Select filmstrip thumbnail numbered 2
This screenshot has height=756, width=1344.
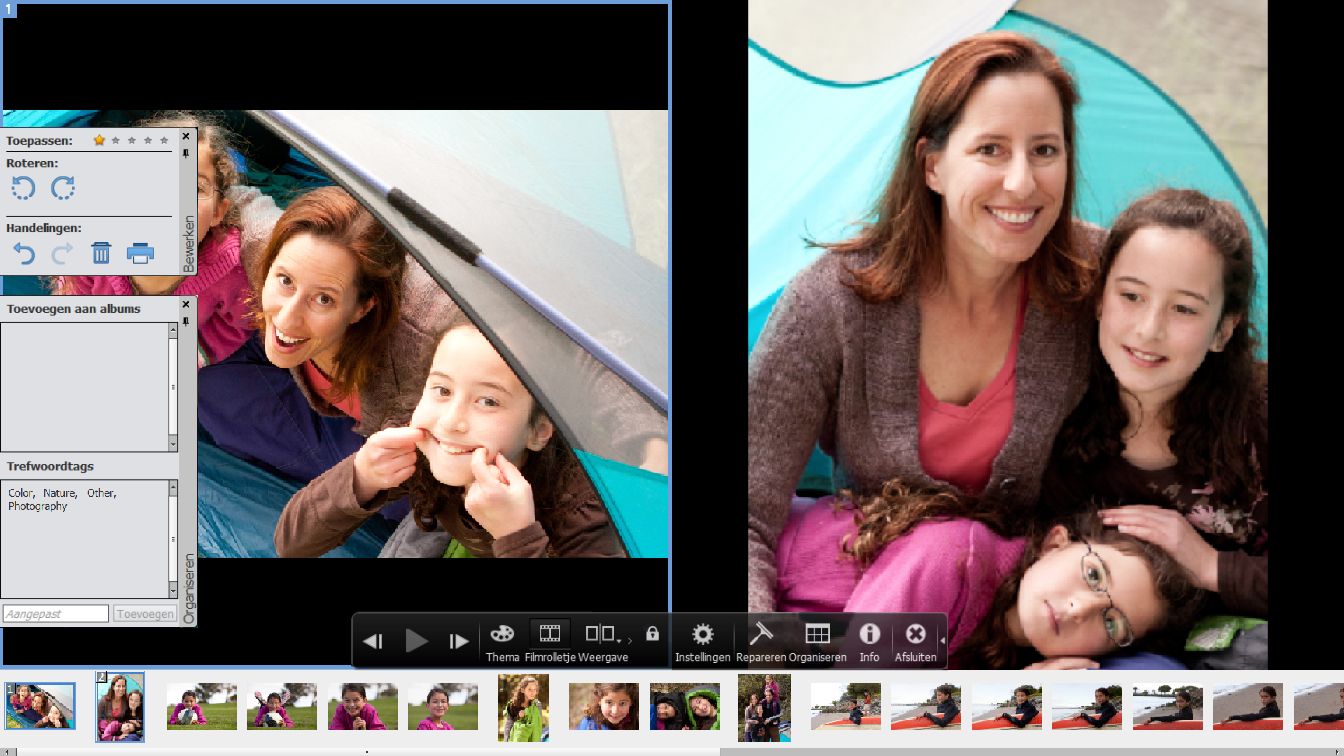click(120, 706)
